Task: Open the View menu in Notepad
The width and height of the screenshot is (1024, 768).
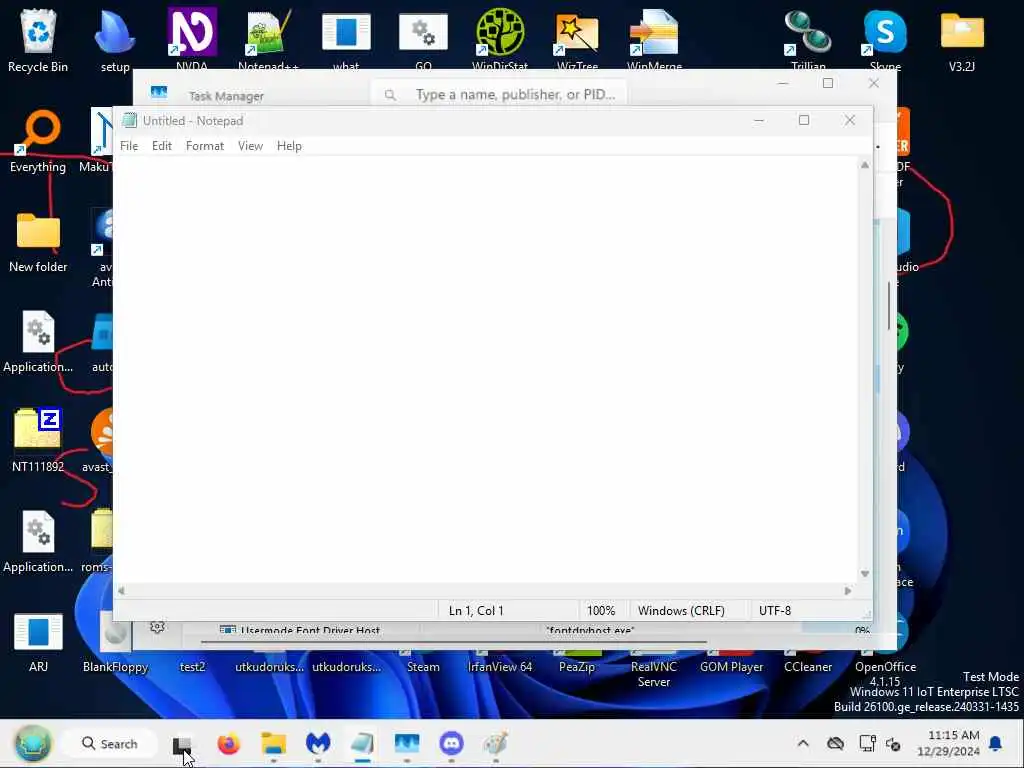Action: click(250, 146)
